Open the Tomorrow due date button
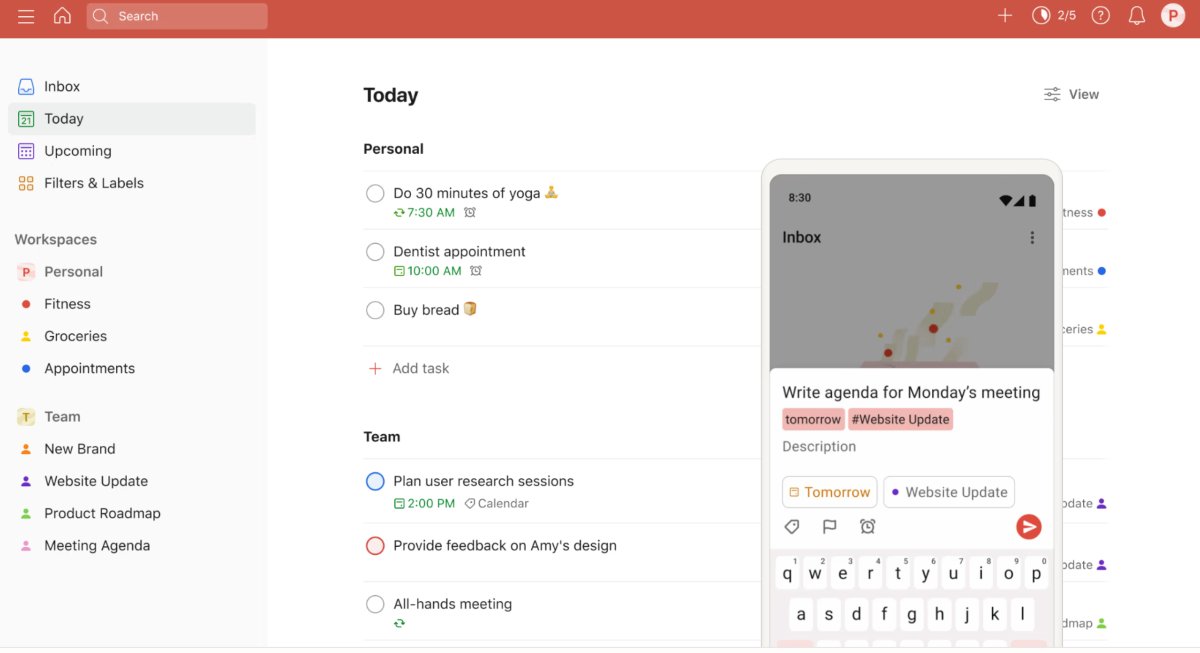1200x653 pixels. click(x=829, y=492)
